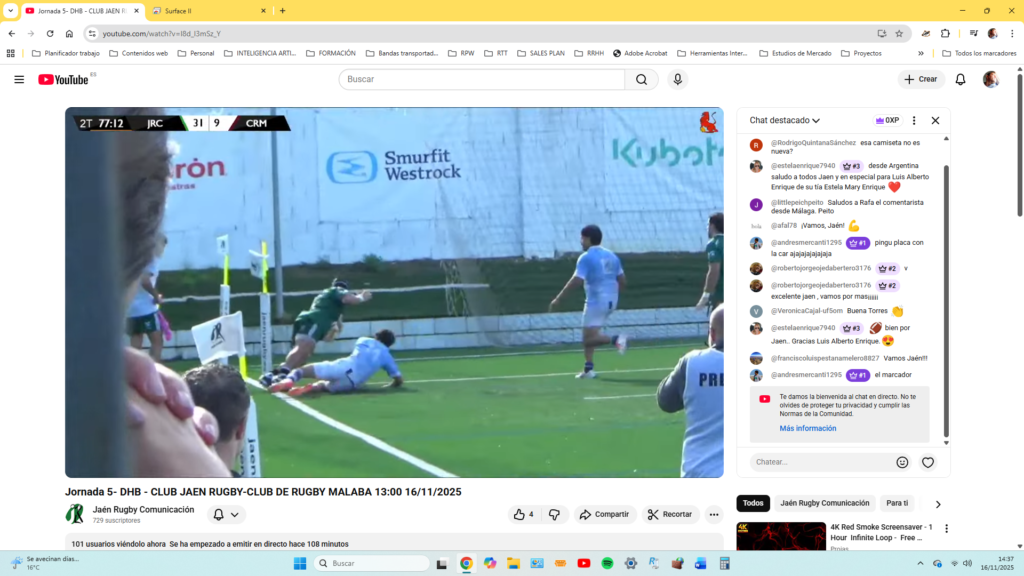
Task: Open more actions menu beside Recortar
Action: (x=714, y=514)
